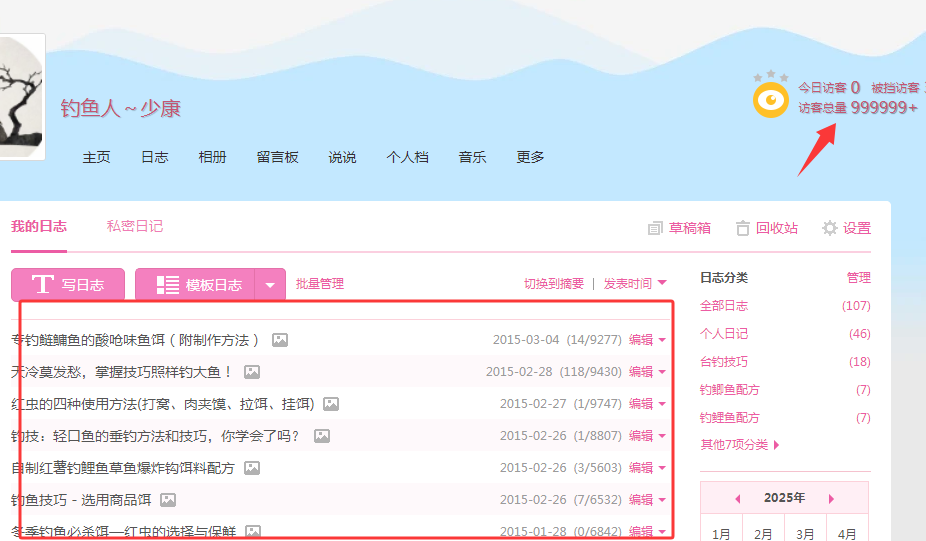
Task: Click blog title 钓鱼人～少康
Action: click(120, 109)
